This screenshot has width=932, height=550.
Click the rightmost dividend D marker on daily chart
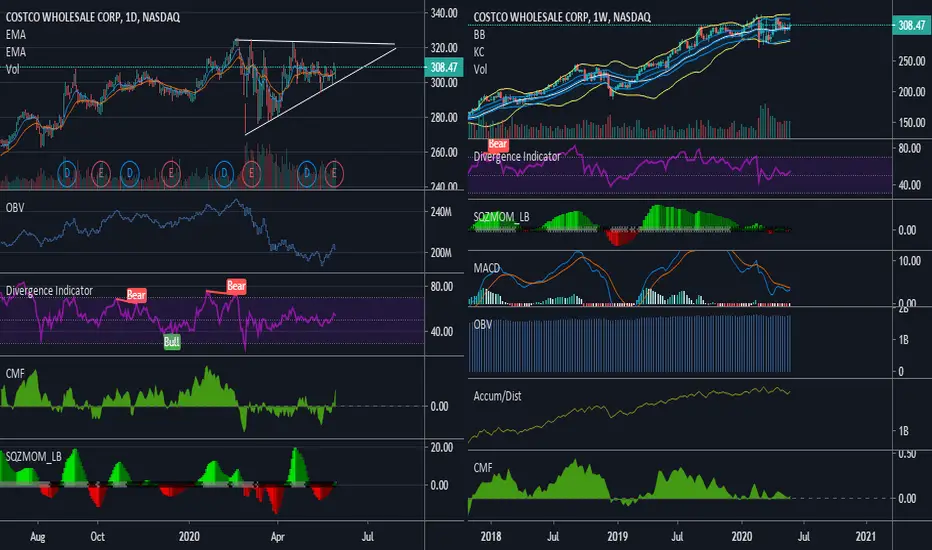pyautogui.click(x=307, y=174)
